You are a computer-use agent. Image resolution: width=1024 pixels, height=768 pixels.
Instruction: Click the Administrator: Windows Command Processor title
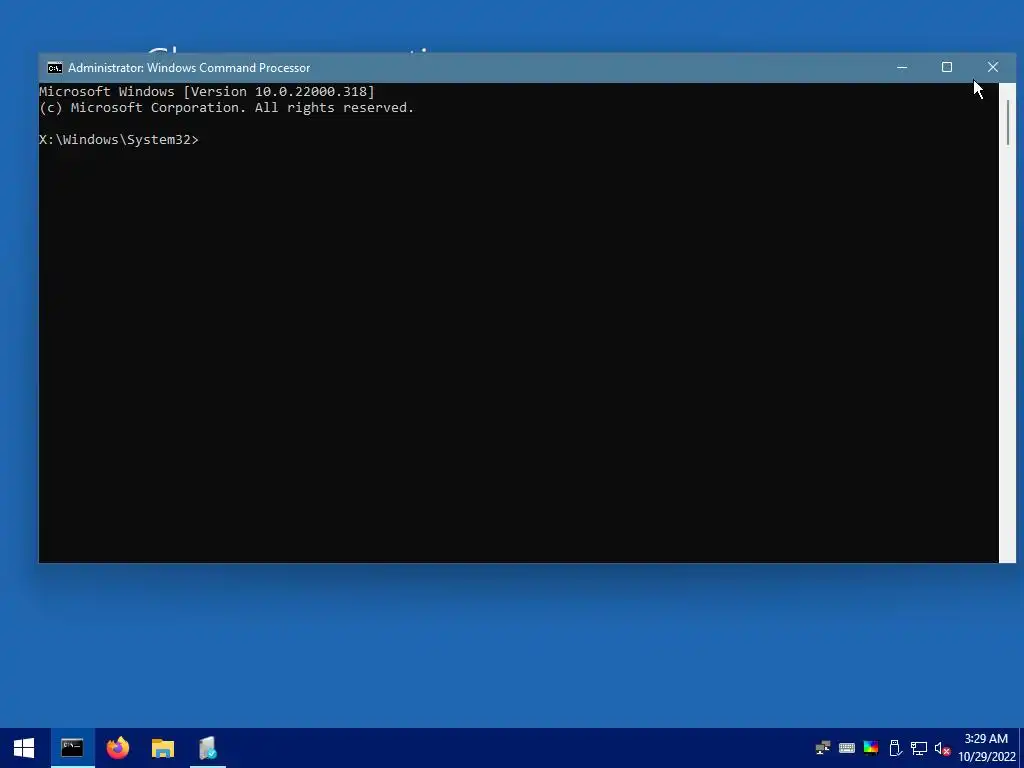pyautogui.click(x=189, y=68)
